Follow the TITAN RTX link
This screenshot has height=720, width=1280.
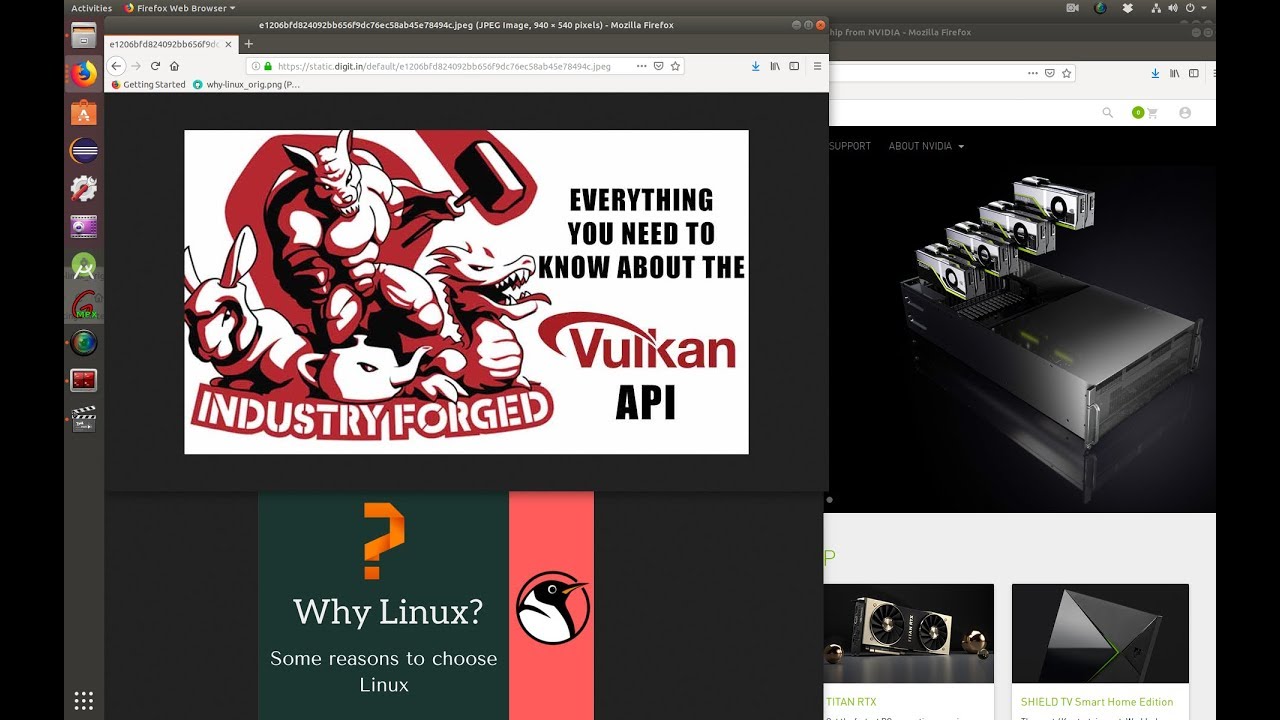tap(851, 702)
